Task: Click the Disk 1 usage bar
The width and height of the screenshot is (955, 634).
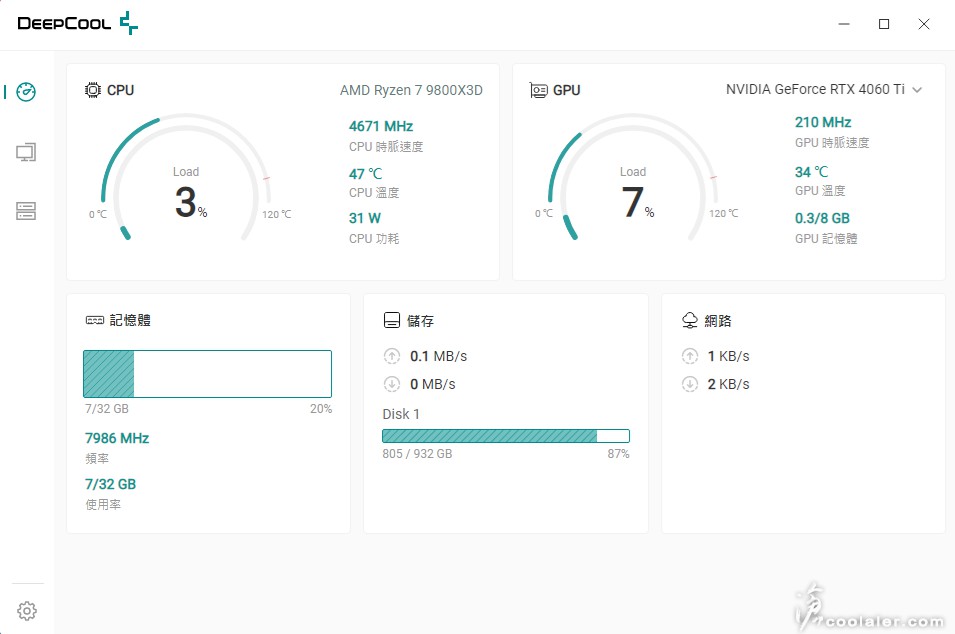Action: click(x=506, y=435)
